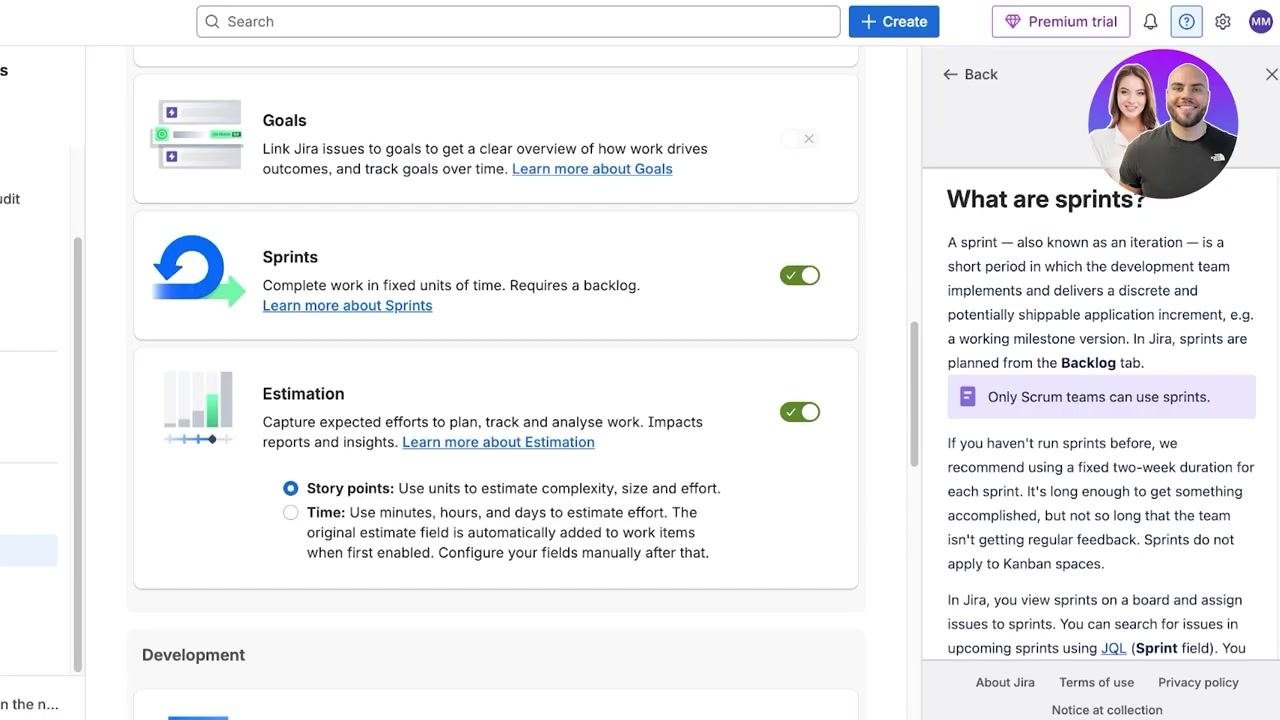Enable the Goals toggle
Image resolution: width=1280 pixels, height=720 pixels.
[x=800, y=139]
